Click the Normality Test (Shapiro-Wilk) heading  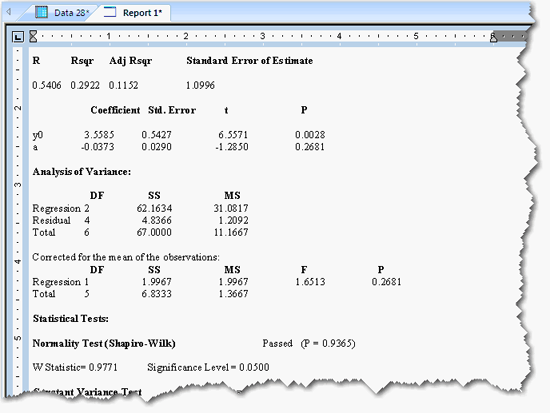pos(104,343)
